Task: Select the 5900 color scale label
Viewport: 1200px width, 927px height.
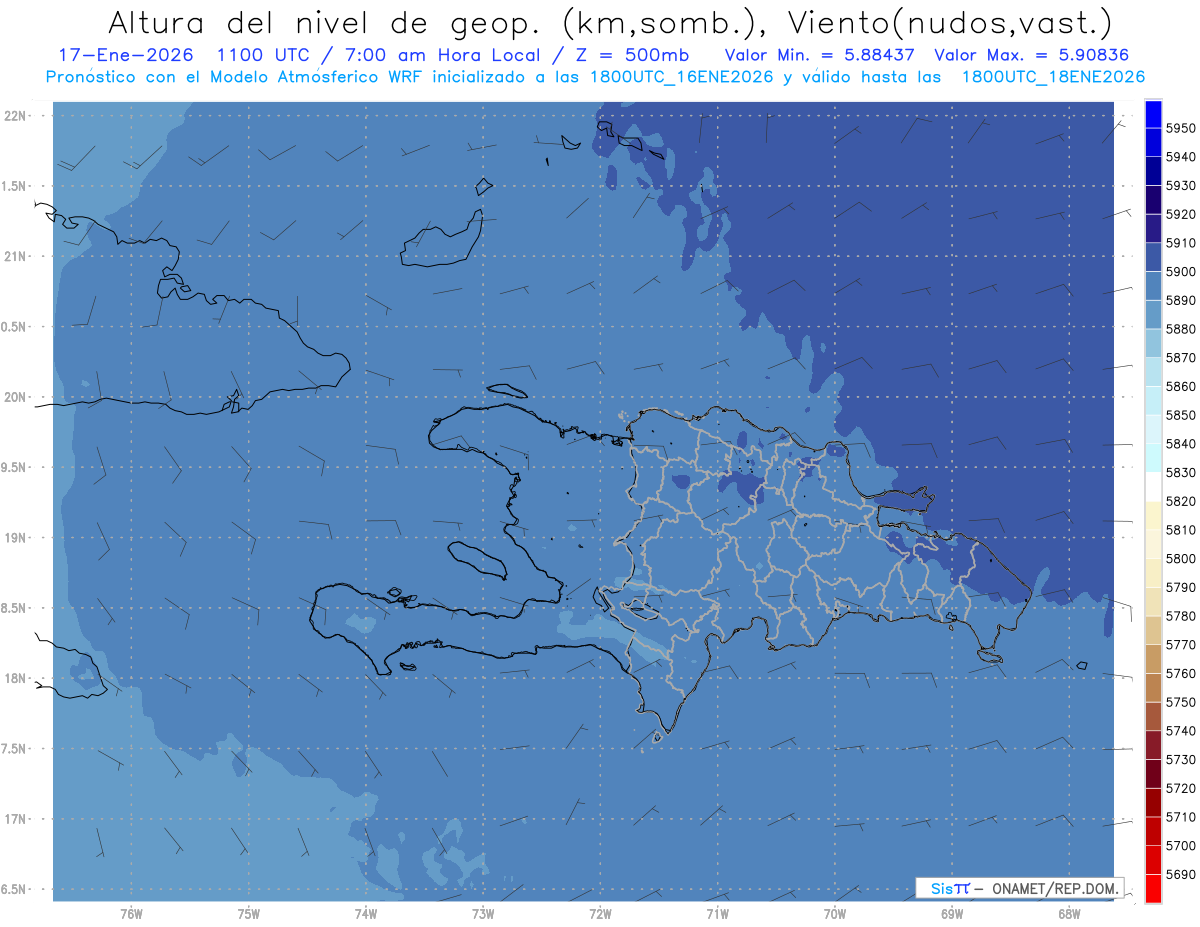Action: coord(1180,272)
